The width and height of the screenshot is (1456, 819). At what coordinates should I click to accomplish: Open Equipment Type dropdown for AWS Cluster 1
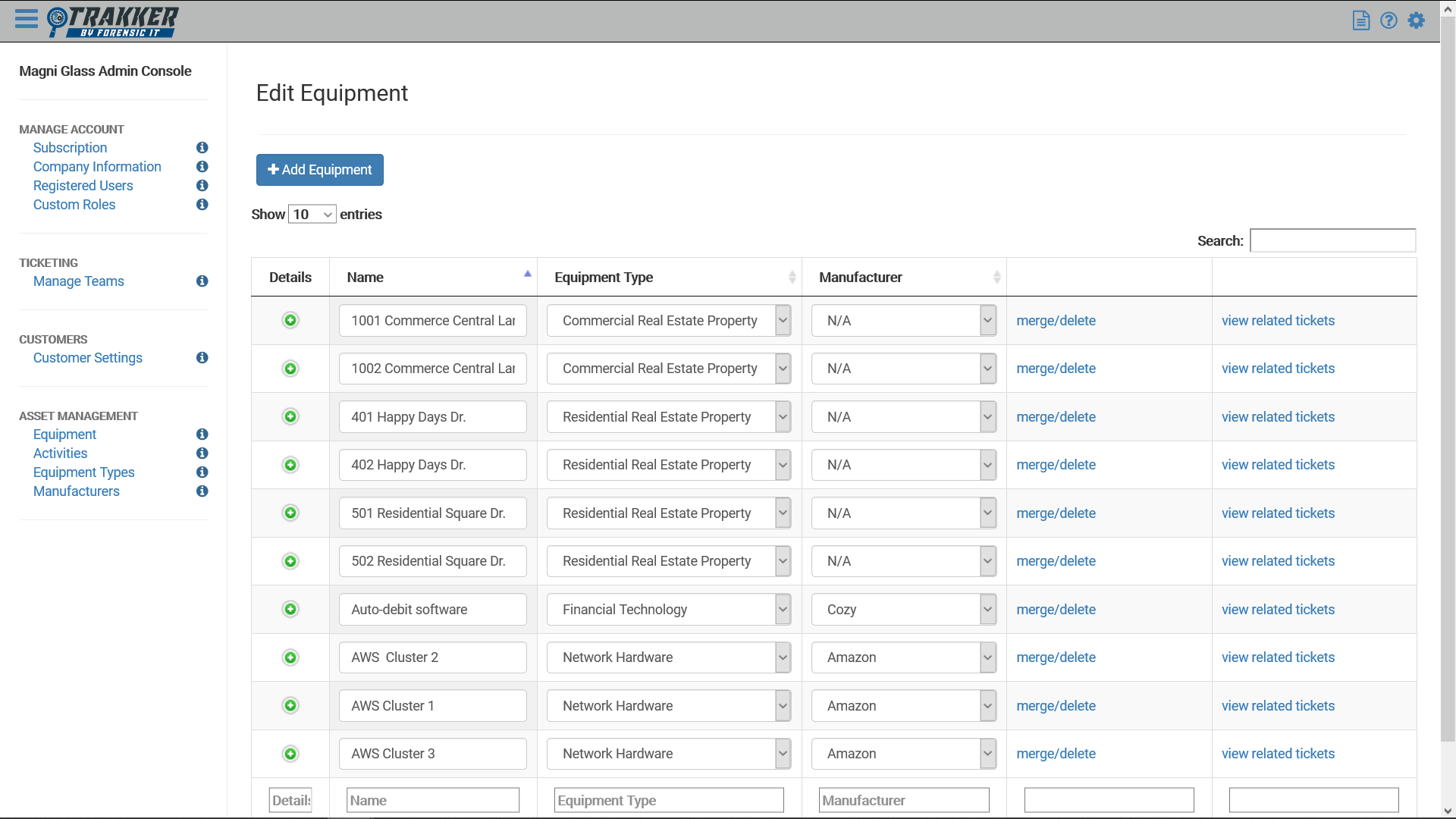782,706
